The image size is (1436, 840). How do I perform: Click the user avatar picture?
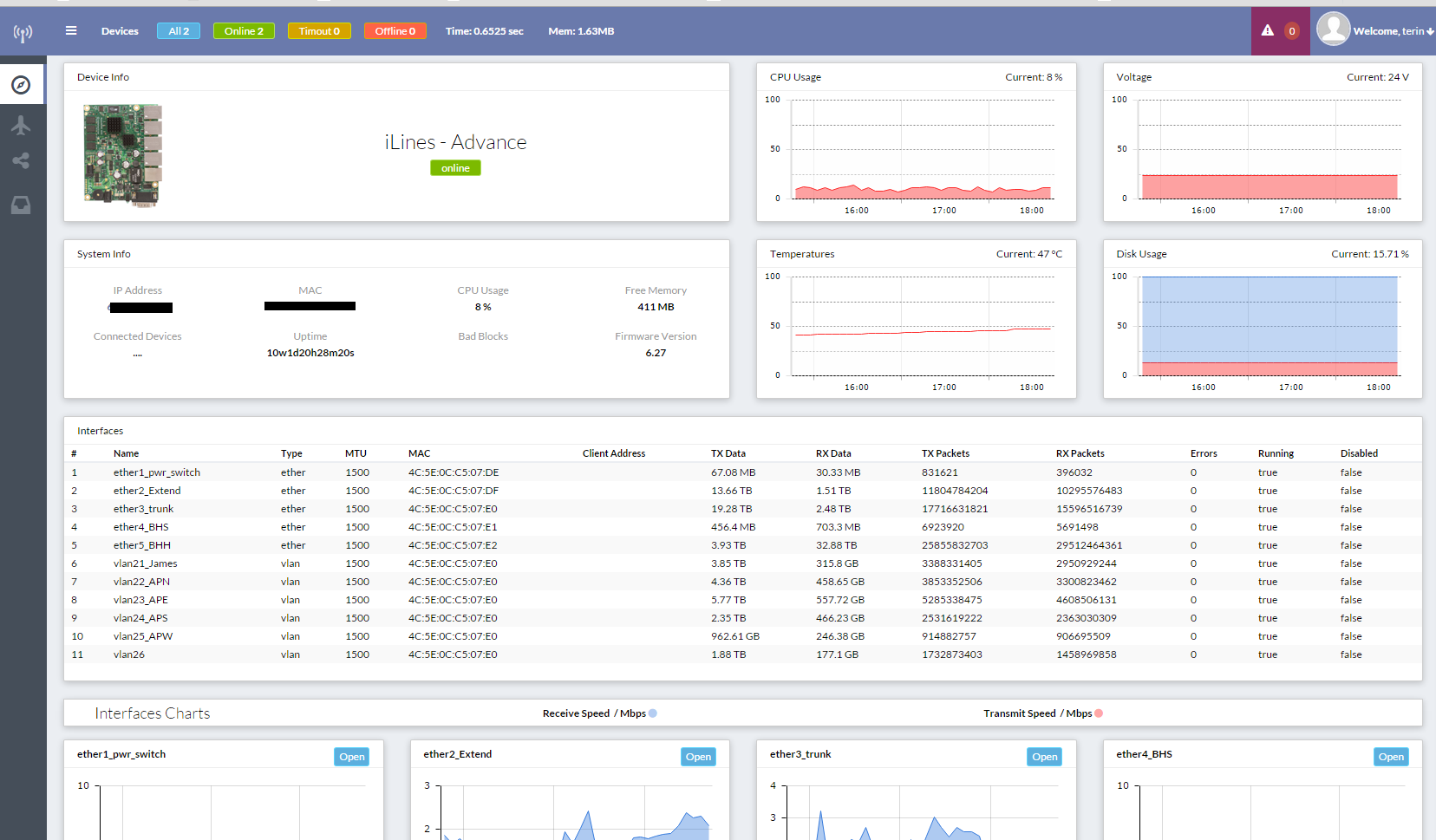pos(1333,29)
